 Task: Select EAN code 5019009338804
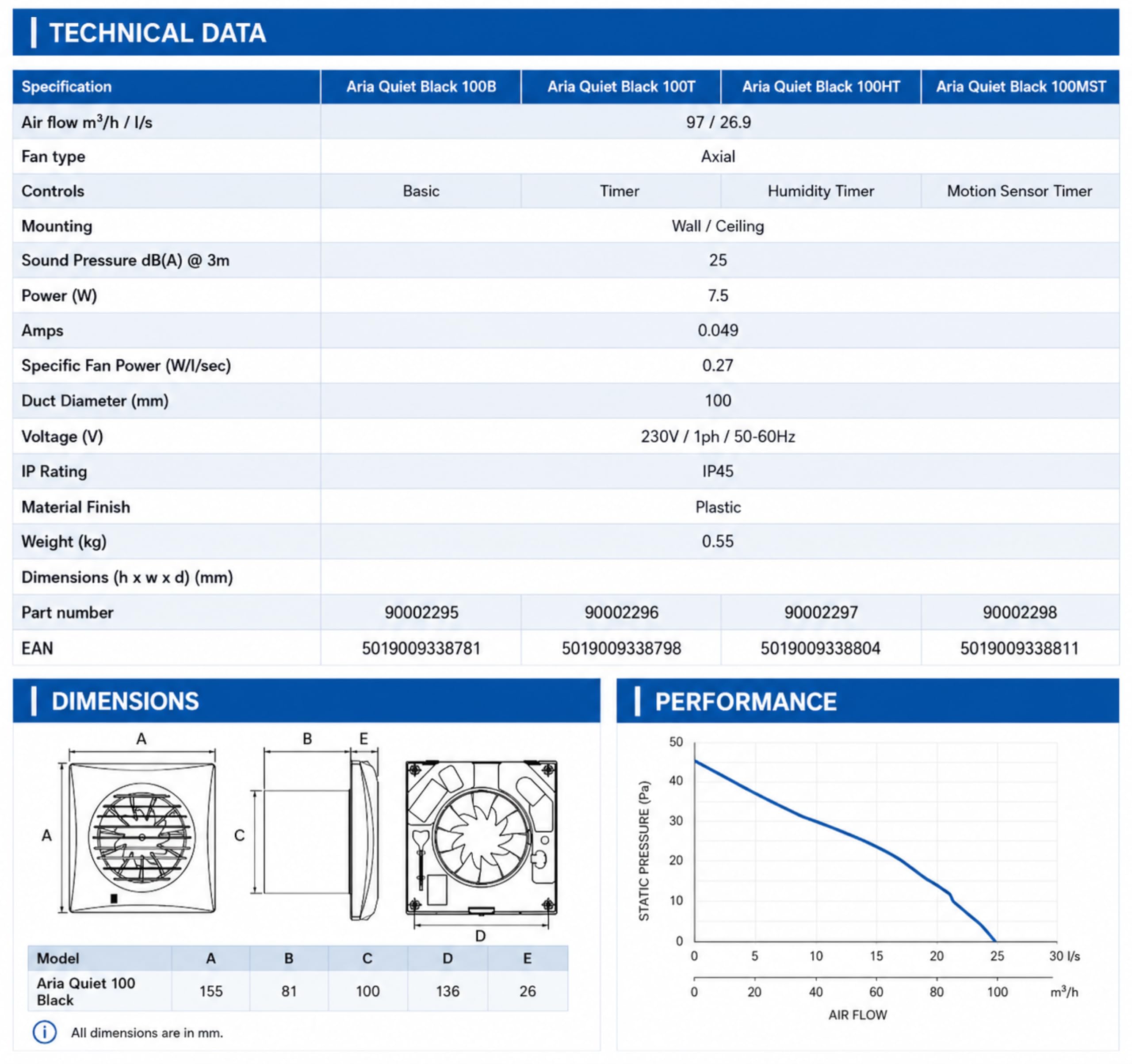click(x=821, y=649)
